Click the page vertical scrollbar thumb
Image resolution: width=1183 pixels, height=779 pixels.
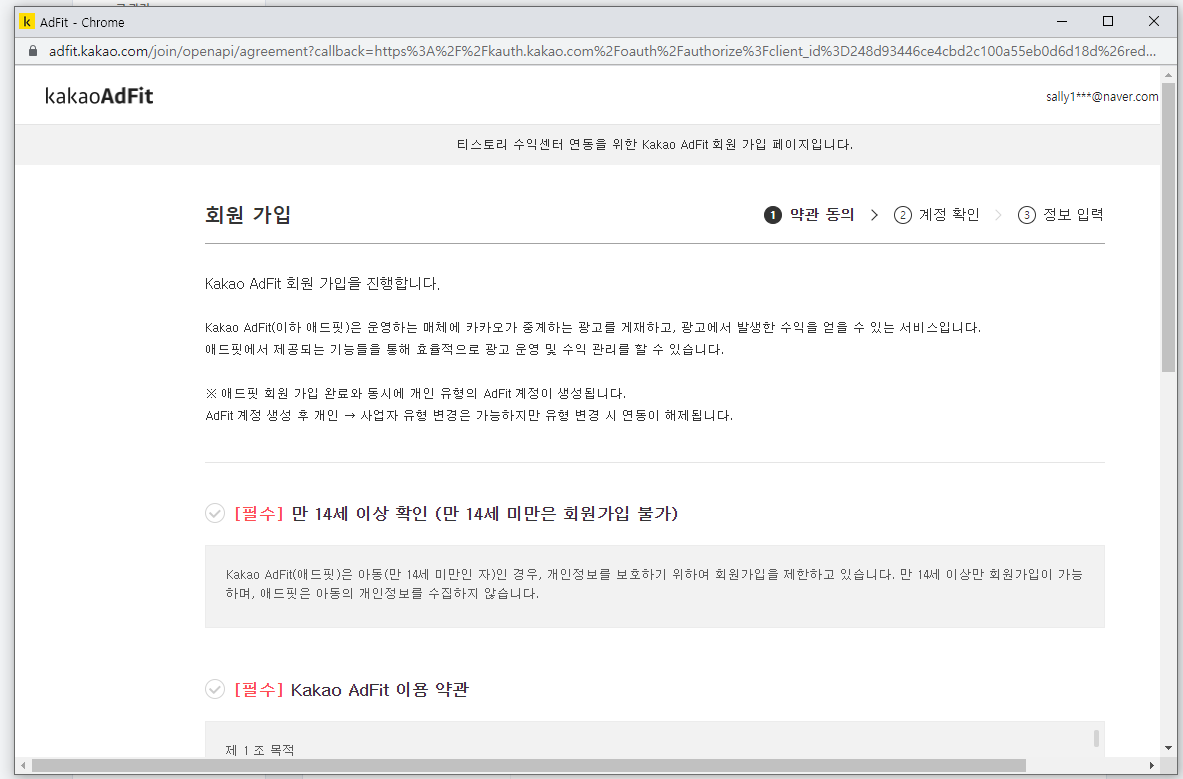coord(1168,226)
